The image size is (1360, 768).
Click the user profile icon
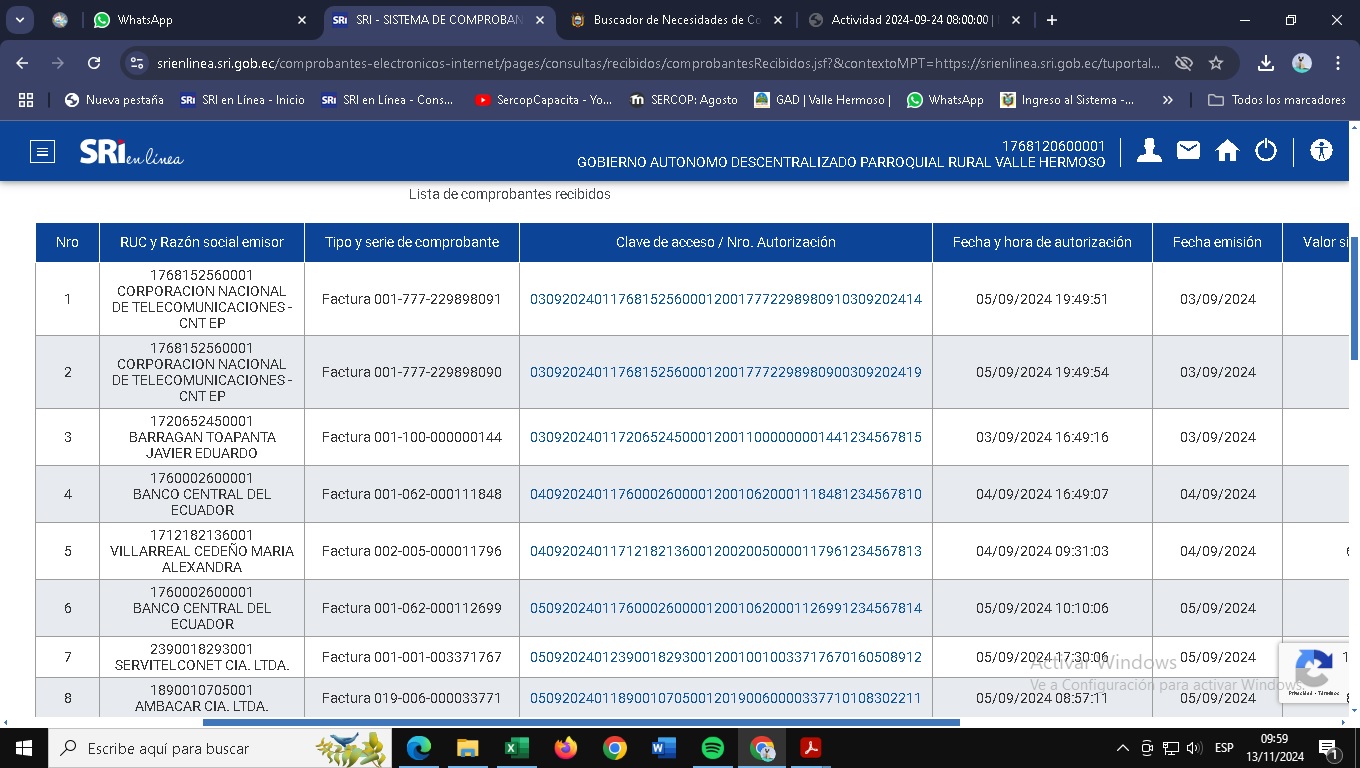click(1149, 151)
